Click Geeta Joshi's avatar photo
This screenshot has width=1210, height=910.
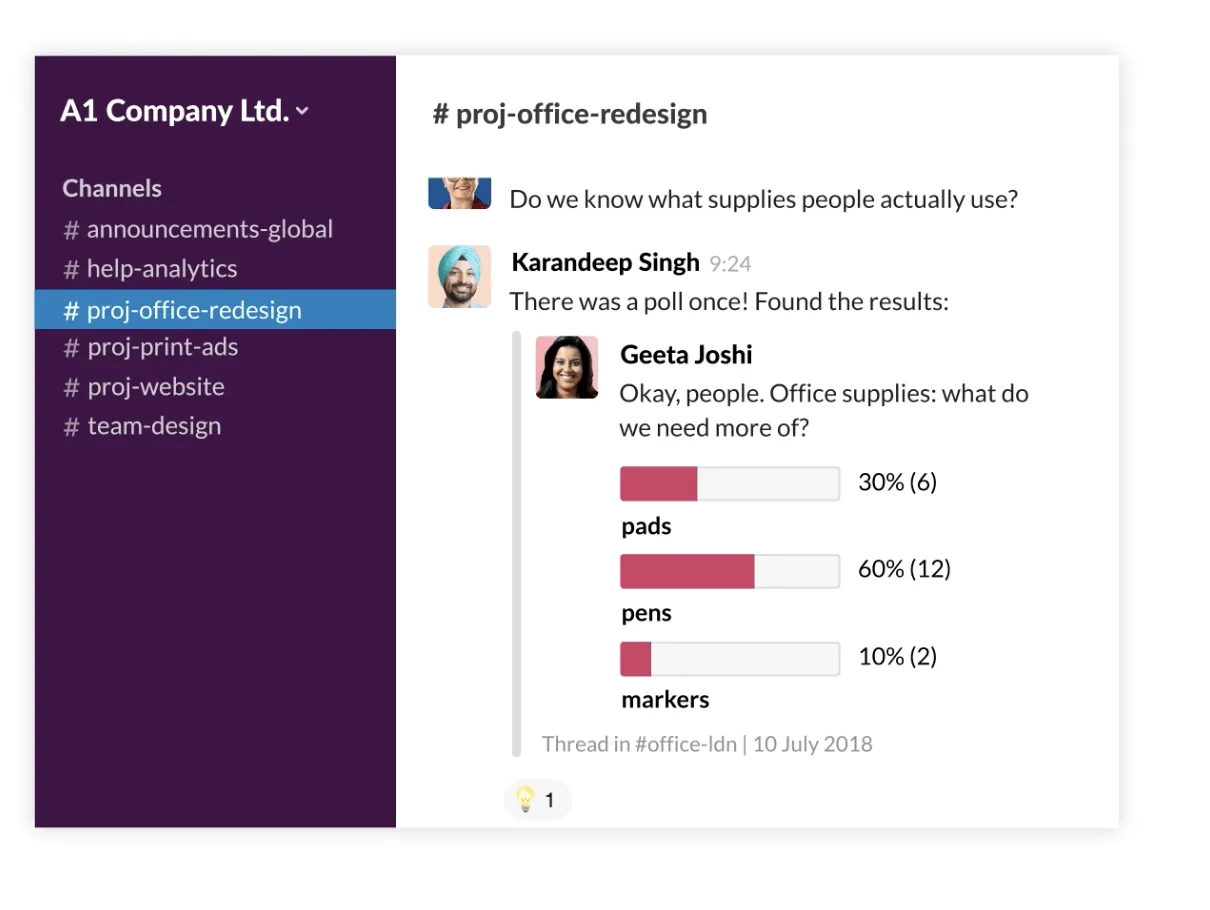[x=567, y=367]
